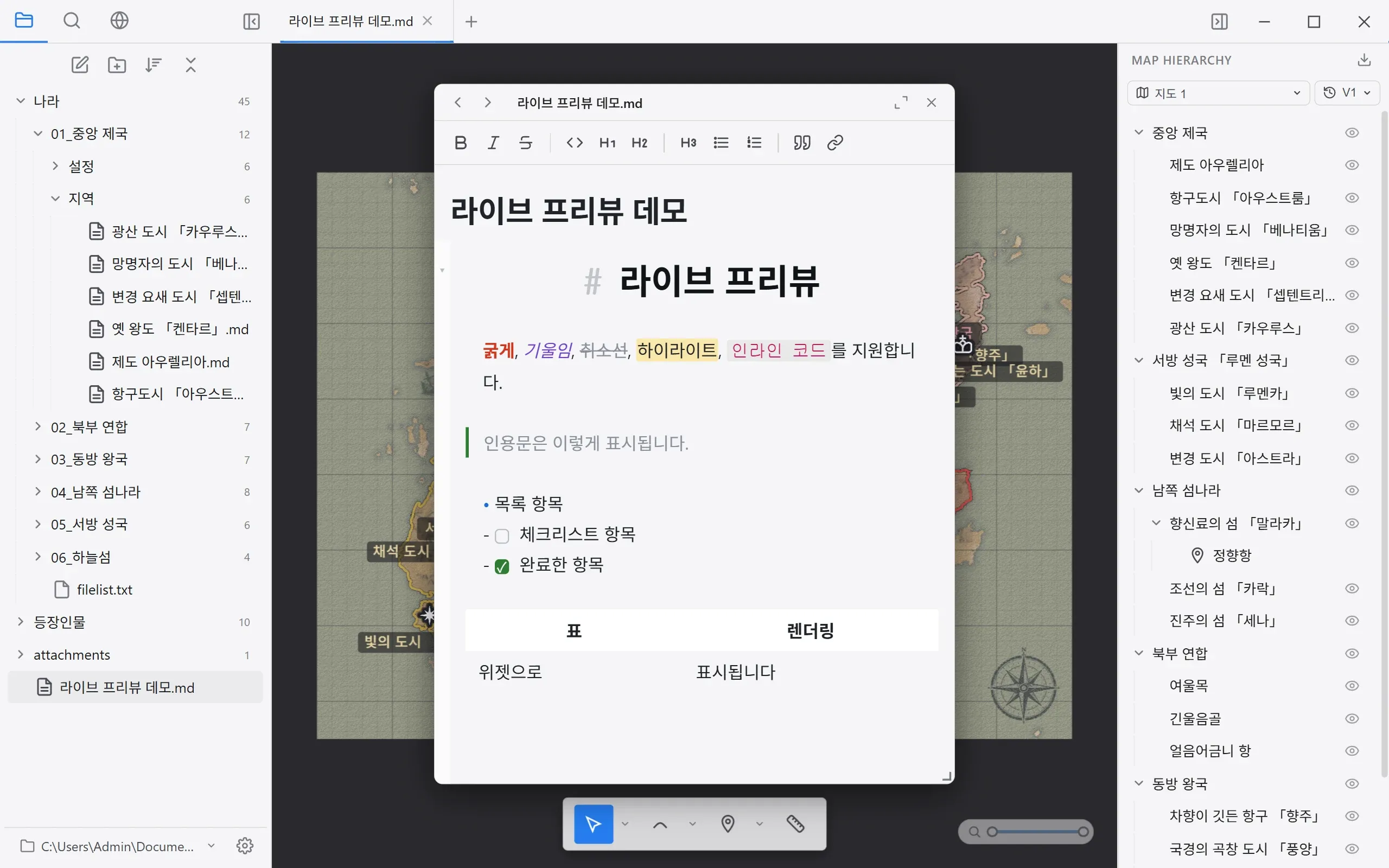Viewport: 1389px width, 868px height.
Task: Click the compass rose on the map
Action: (1023, 687)
